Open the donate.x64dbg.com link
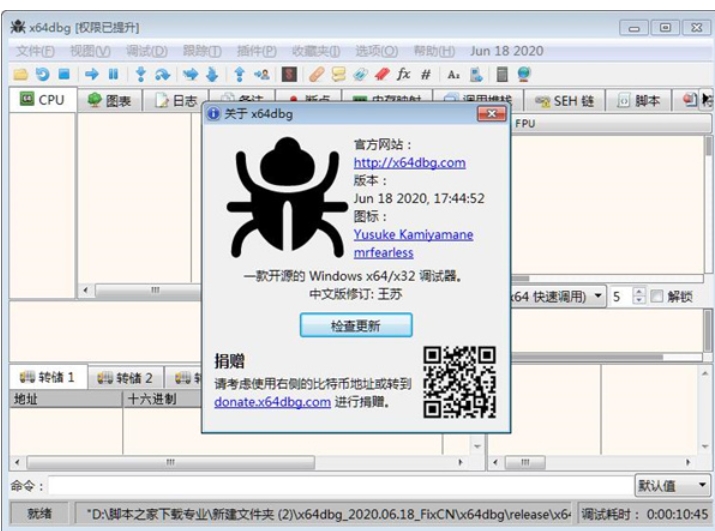 [x=273, y=402]
